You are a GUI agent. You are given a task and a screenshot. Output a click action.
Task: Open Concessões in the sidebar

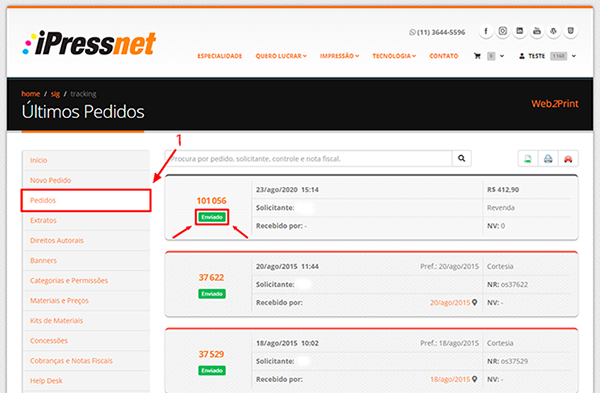tap(86, 341)
